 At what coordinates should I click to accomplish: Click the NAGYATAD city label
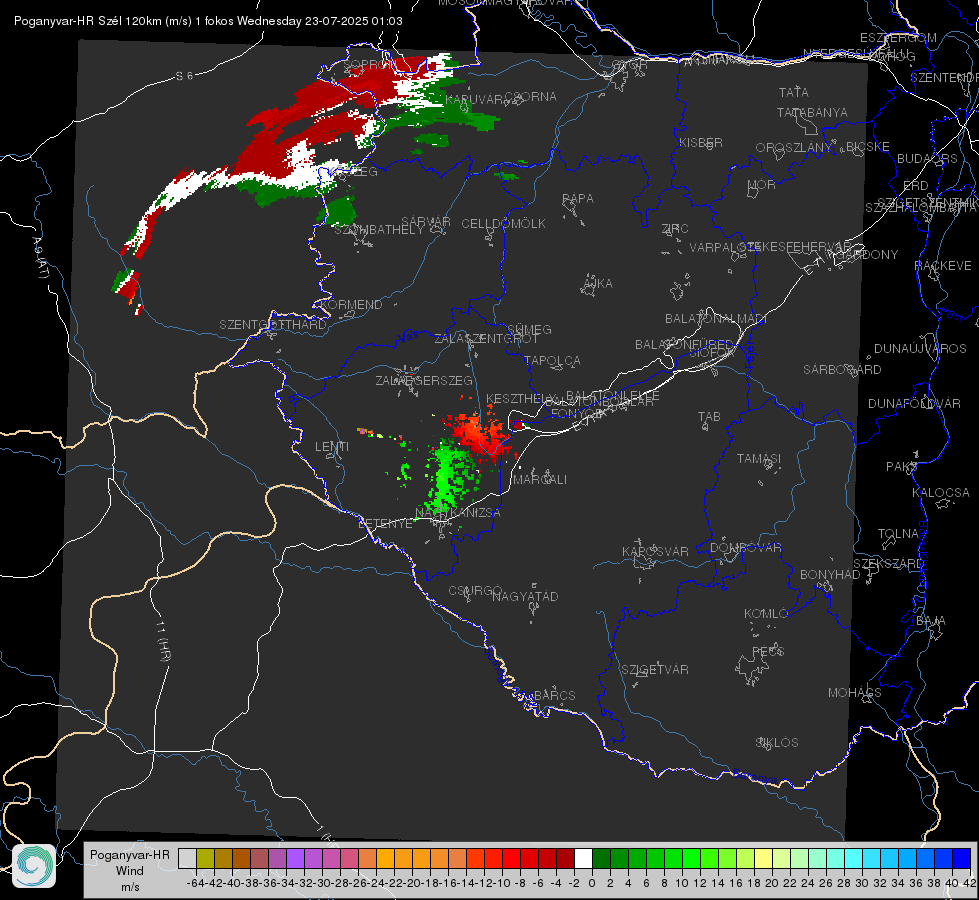525,596
